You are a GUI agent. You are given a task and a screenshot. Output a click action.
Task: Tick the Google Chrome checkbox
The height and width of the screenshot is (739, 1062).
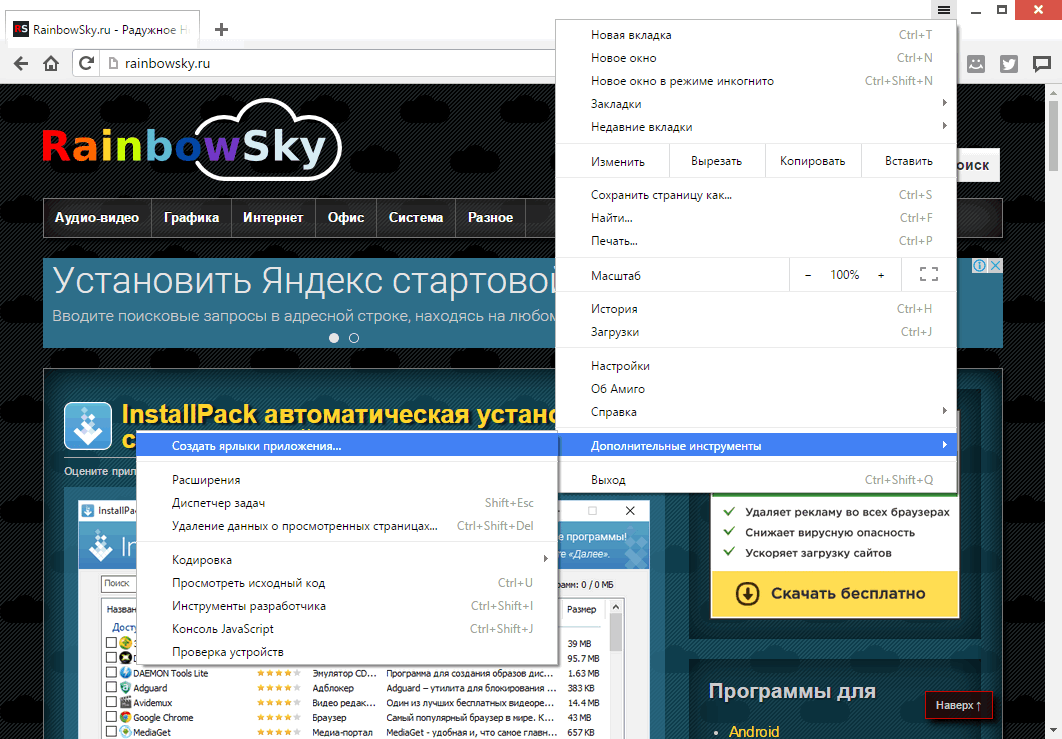[112, 717]
